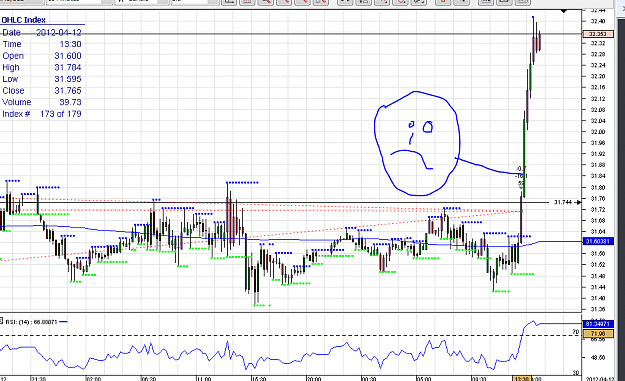Click the RSI (14) indicator label
Screen dimensions: 625x381
31,322
